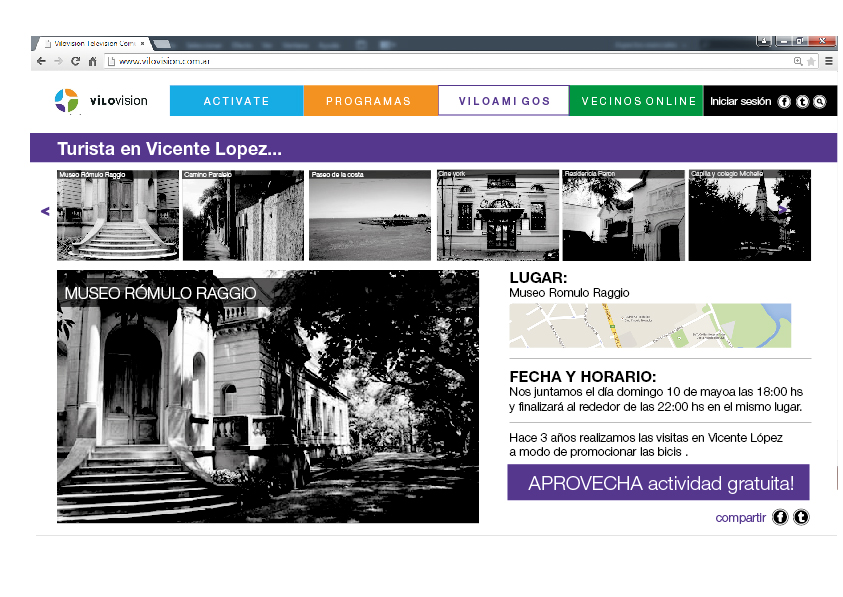
Task: Open the VECINOS ONLINE section
Action: pos(637,100)
